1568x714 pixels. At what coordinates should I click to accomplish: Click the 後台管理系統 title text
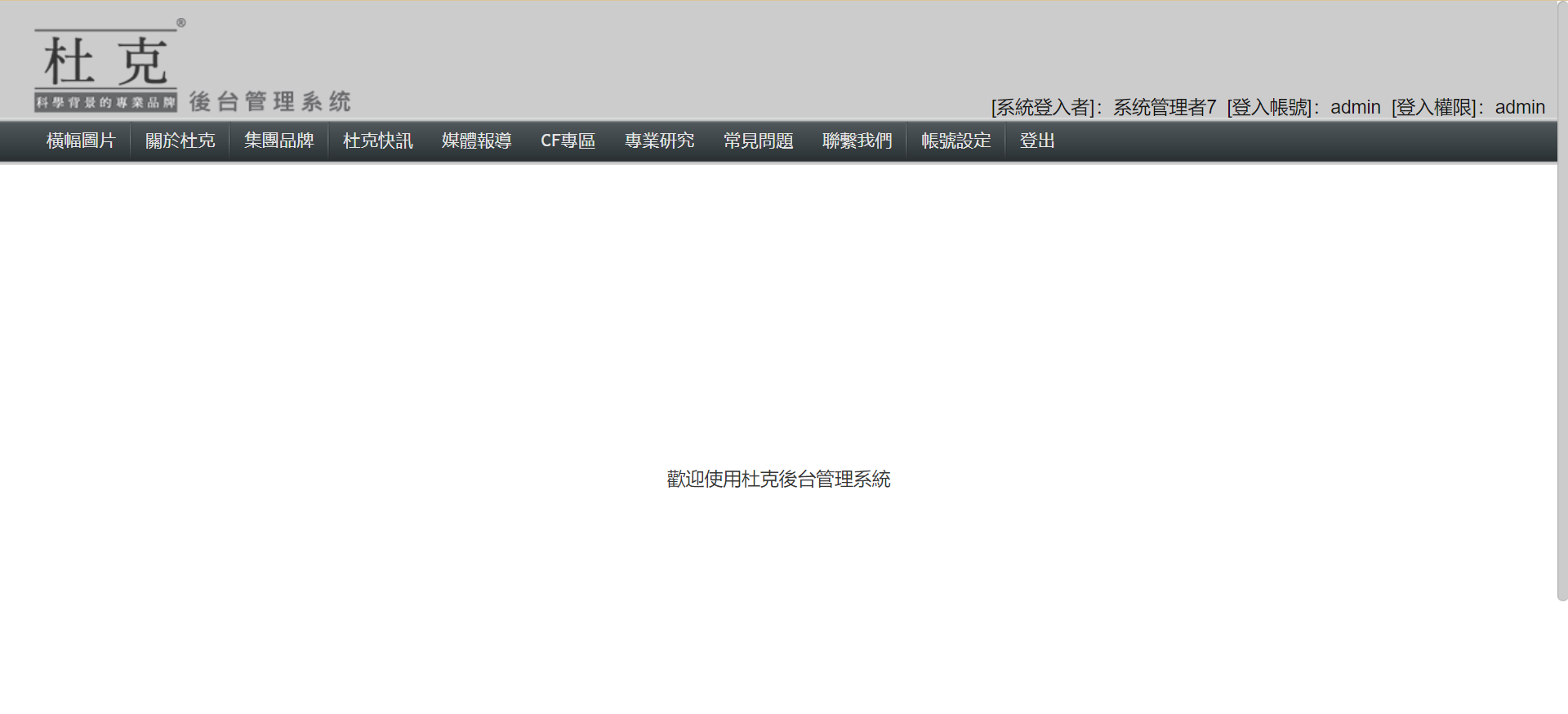[x=270, y=101]
